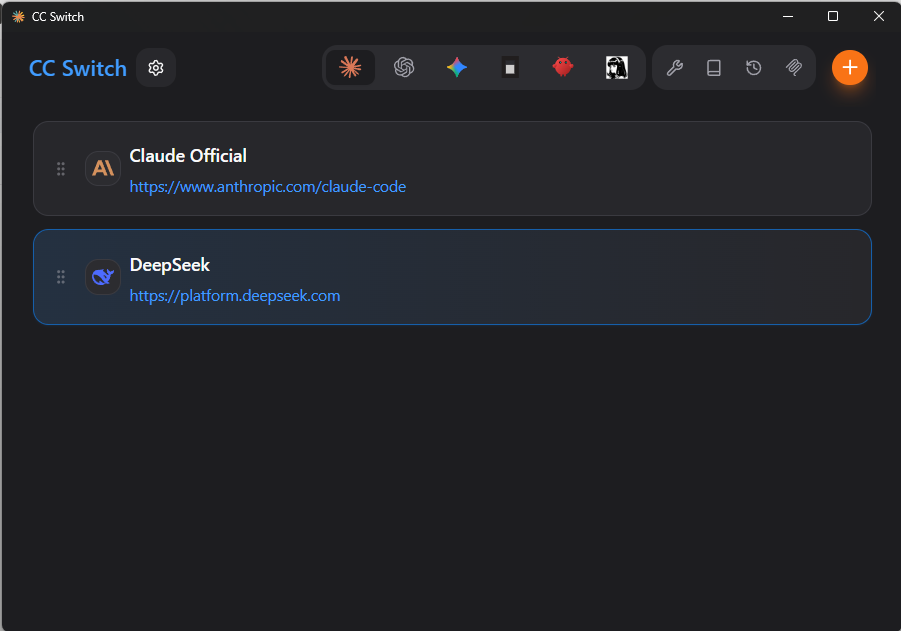Select the Claude Official provider name

pos(188,156)
